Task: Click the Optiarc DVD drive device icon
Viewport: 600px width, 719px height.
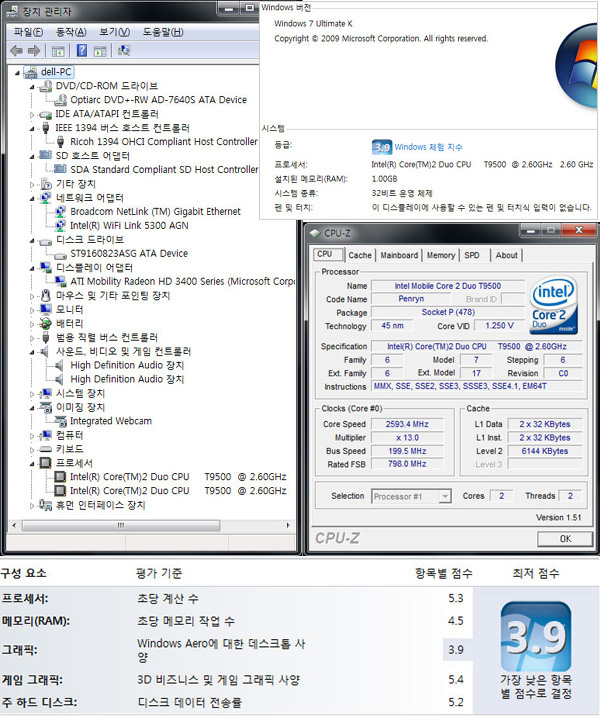Action: pos(61,100)
